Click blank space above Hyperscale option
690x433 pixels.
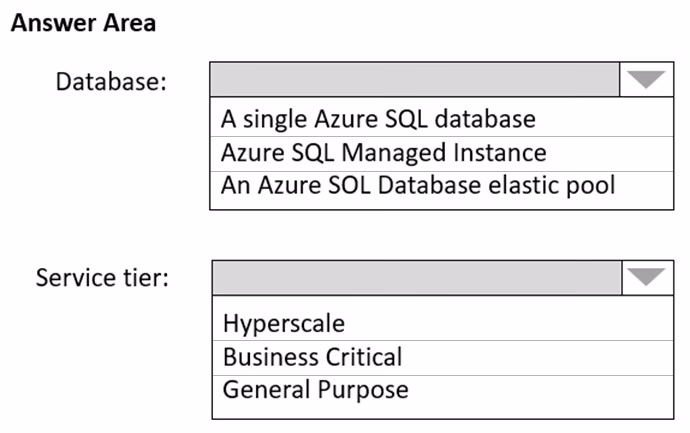[x=443, y=302]
